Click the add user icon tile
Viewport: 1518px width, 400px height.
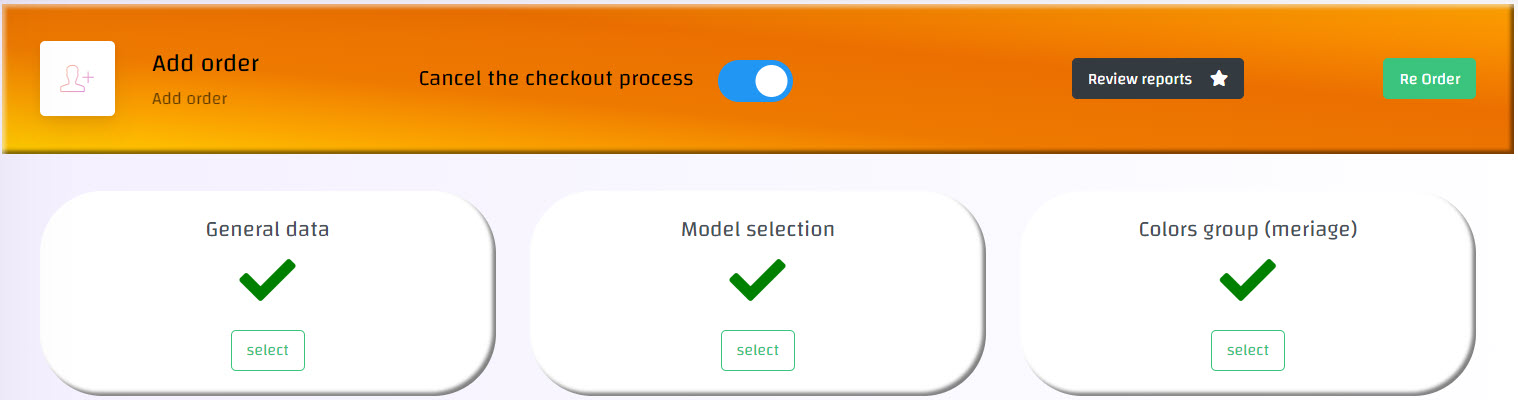click(x=77, y=79)
